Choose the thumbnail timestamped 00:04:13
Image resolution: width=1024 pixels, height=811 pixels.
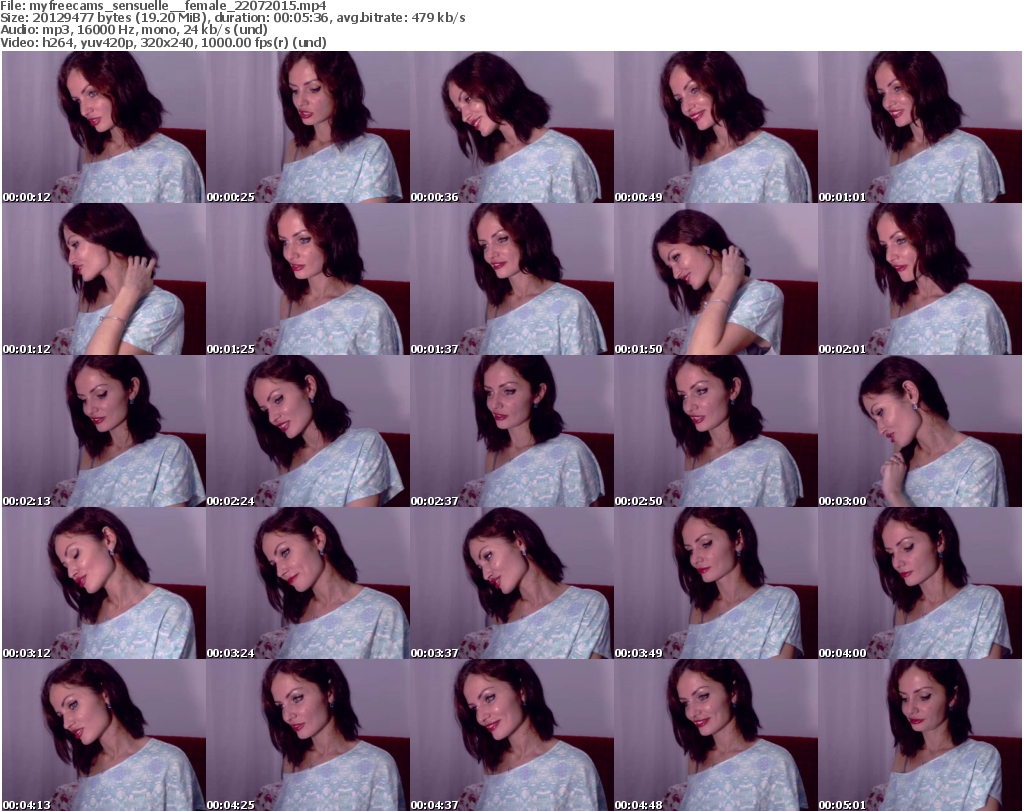click(104, 735)
